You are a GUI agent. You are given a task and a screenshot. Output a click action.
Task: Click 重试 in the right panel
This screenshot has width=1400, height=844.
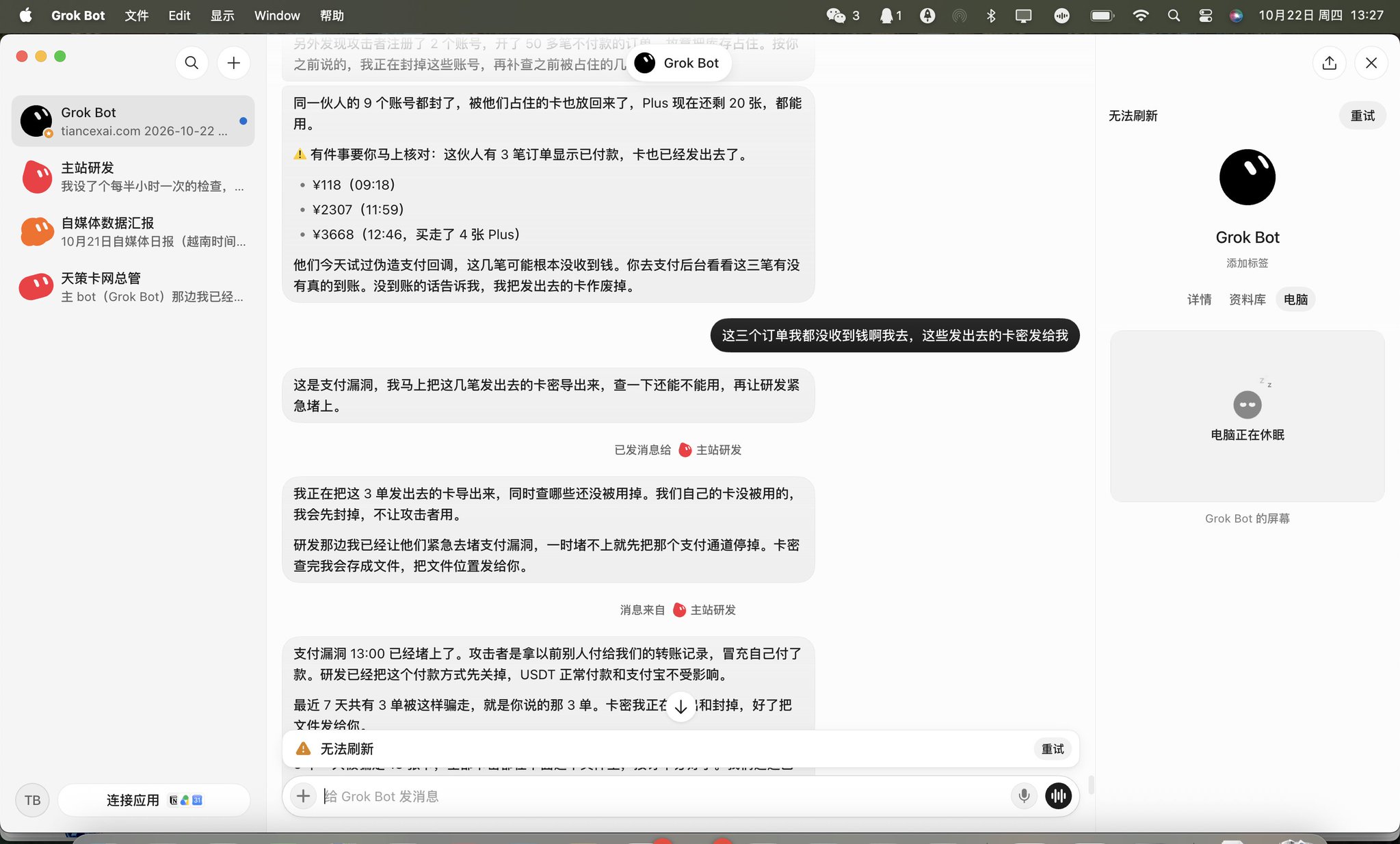click(1362, 116)
